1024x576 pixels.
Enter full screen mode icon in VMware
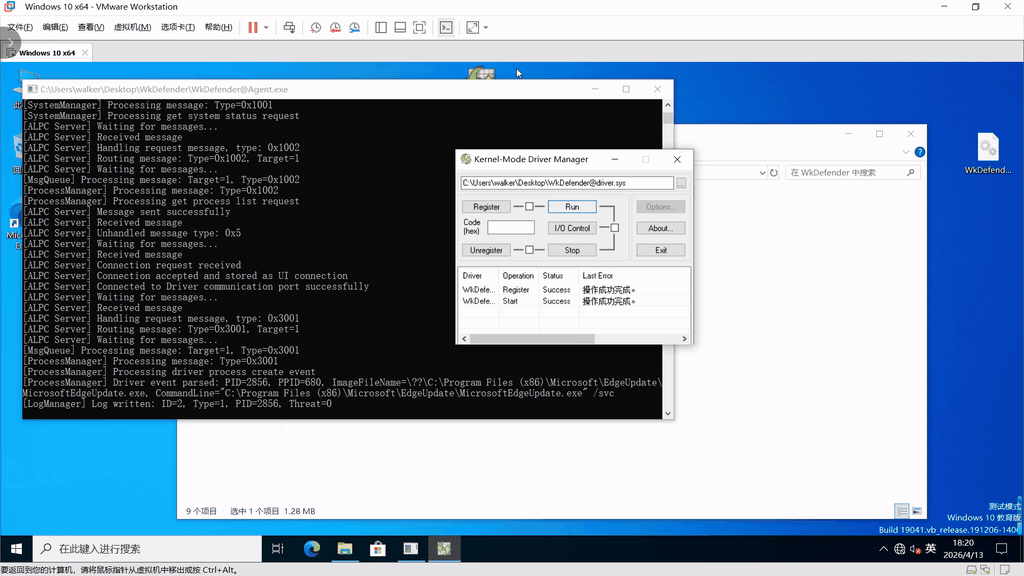click(x=419, y=27)
